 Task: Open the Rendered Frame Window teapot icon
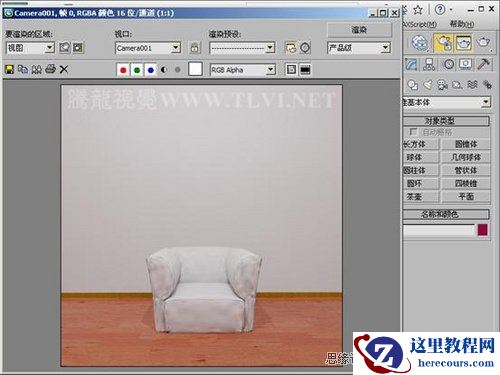pyautogui.click(x=463, y=43)
